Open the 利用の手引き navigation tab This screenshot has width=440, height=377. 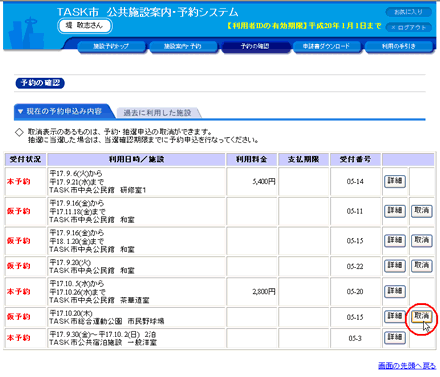[x=399, y=47]
